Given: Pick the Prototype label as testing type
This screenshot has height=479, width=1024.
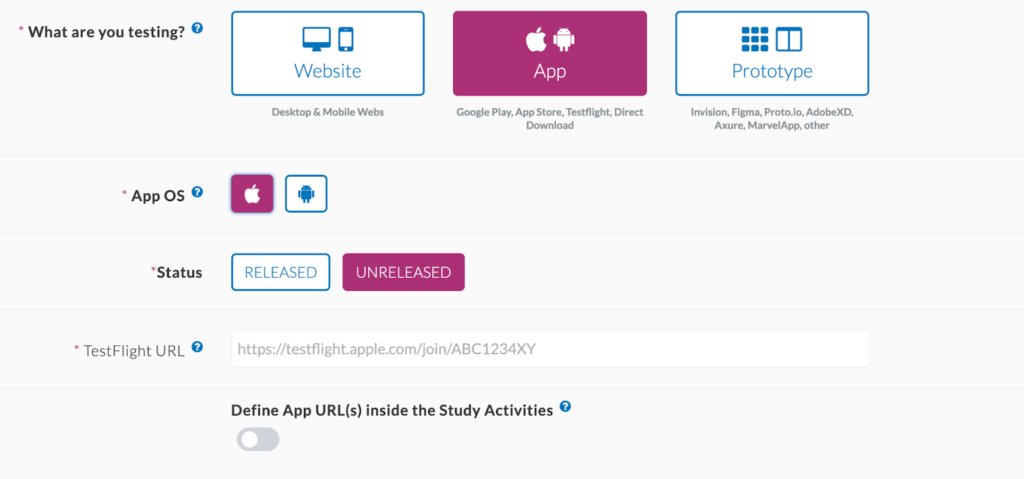Looking at the screenshot, I should pyautogui.click(x=772, y=71).
